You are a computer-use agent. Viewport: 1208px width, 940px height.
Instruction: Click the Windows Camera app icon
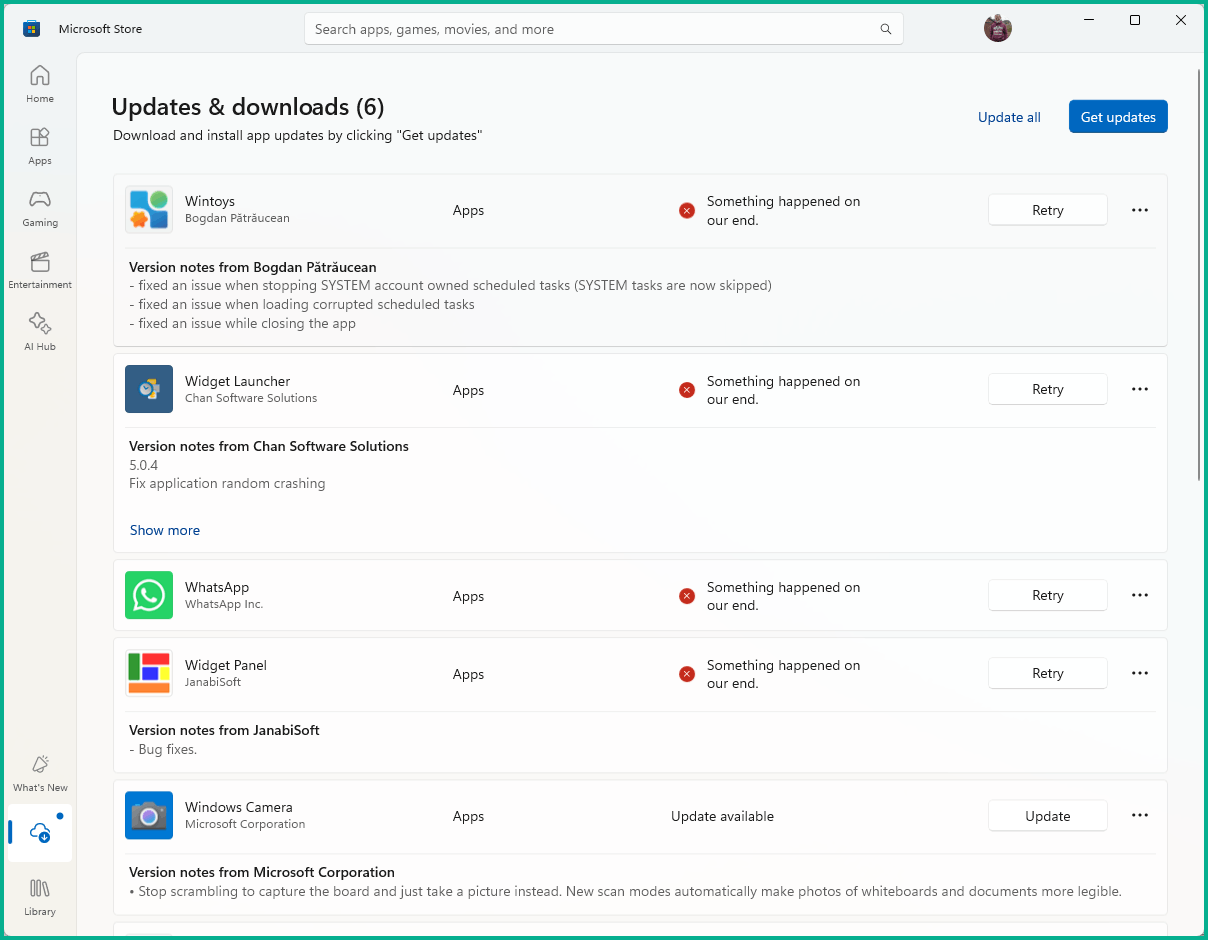click(149, 816)
